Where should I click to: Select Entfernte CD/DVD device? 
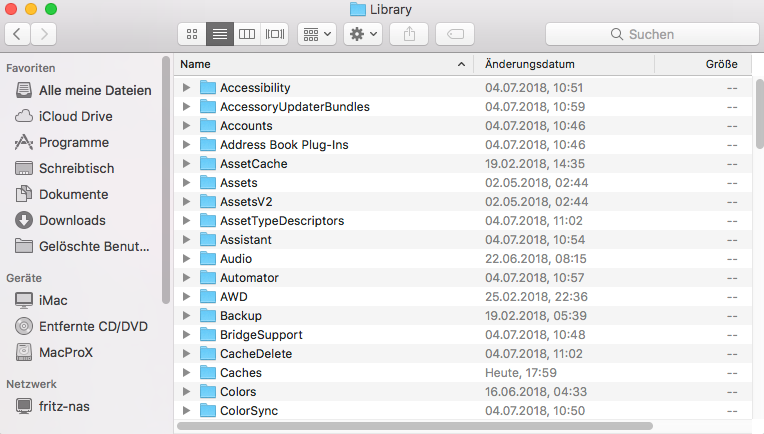81,326
